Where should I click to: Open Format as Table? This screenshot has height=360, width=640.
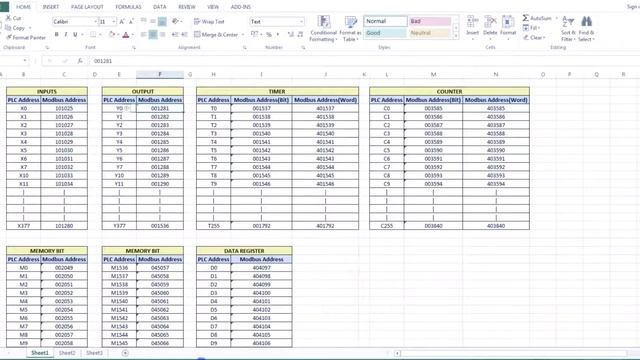click(x=350, y=29)
